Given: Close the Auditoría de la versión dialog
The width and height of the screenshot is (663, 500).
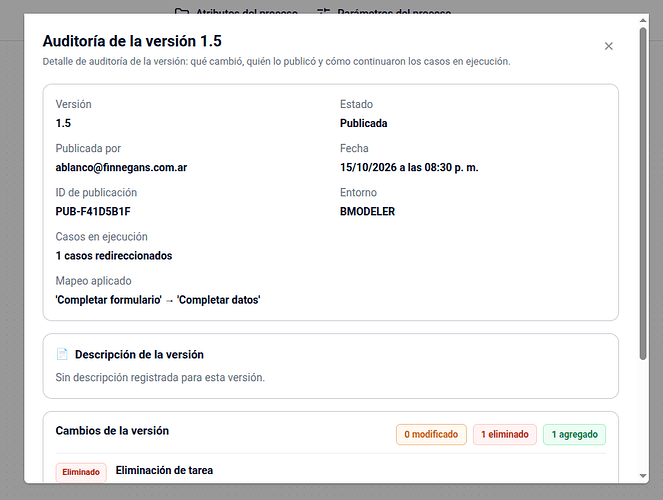Looking at the screenshot, I should pyautogui.click(x=608, y=46).
